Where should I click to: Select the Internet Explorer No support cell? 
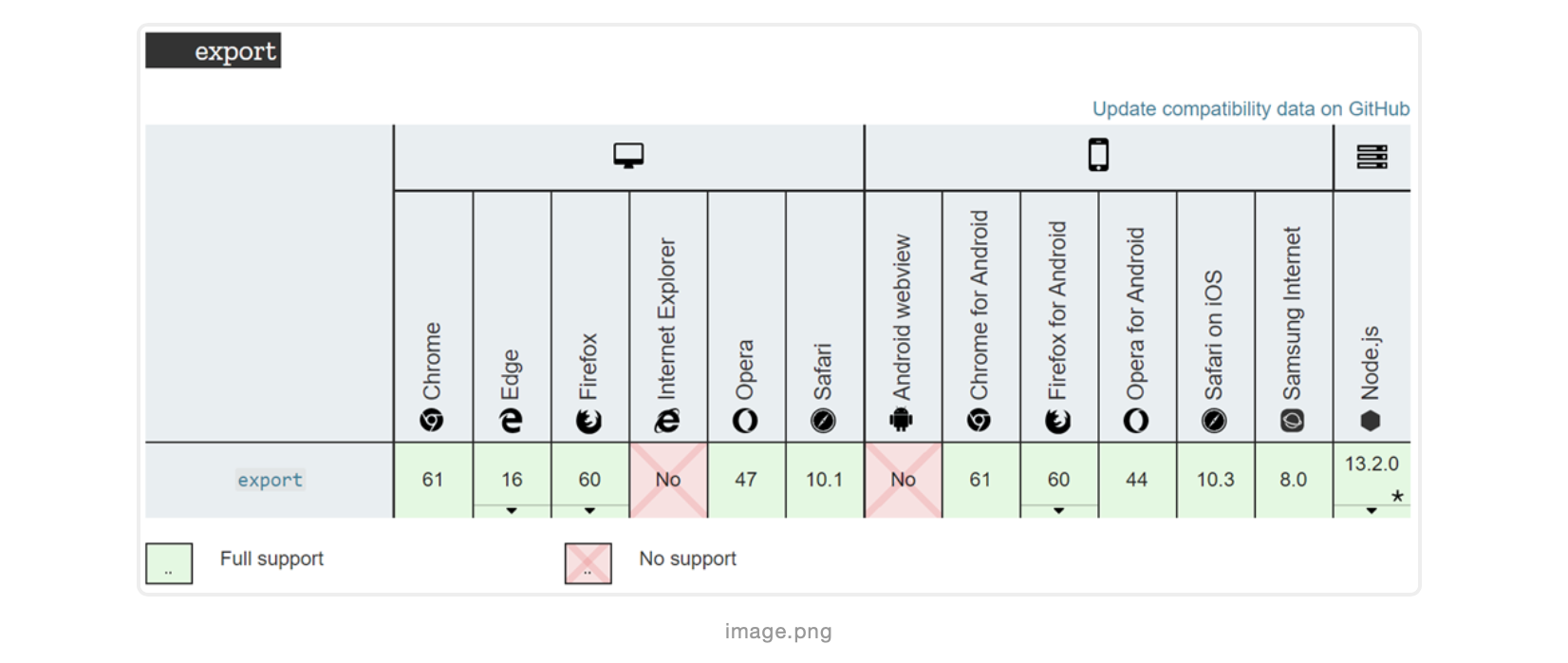[x=668, y=480]
